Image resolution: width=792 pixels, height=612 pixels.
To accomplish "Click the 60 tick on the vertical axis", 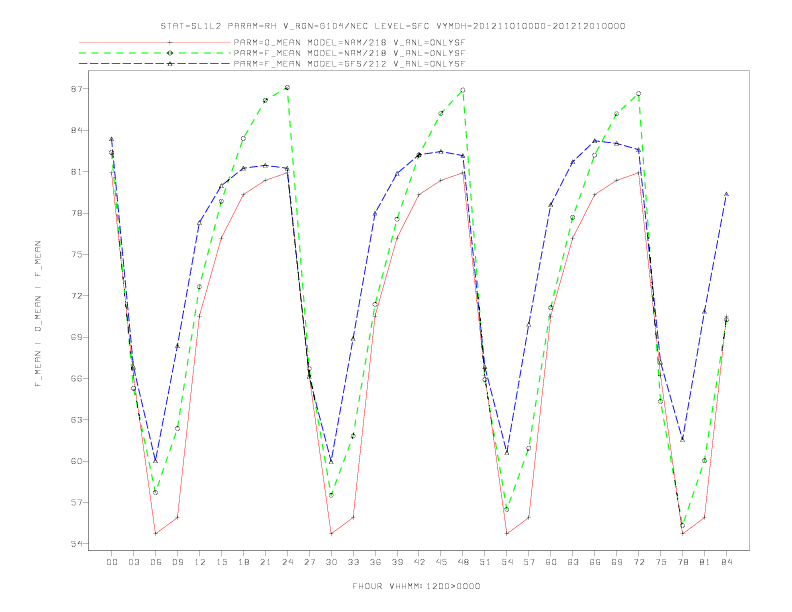I will 77,461.
